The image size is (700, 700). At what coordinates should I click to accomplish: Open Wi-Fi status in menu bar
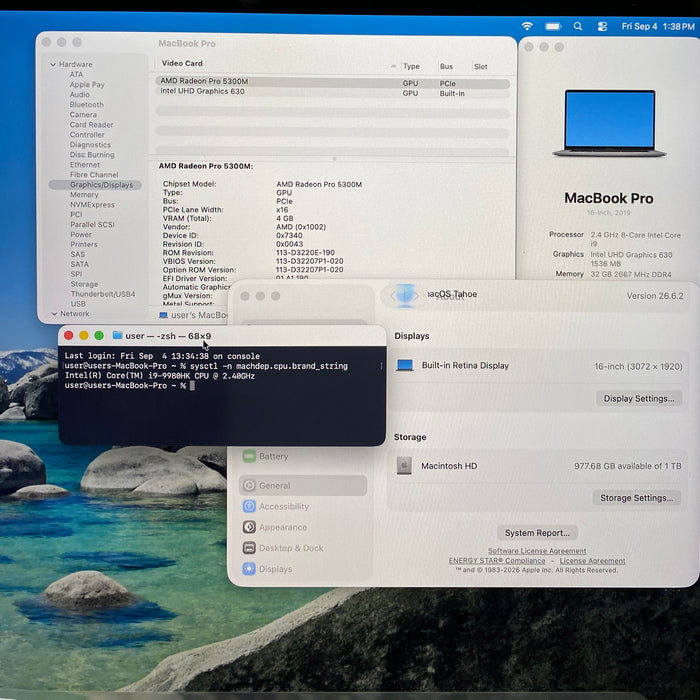click(527, 26)
